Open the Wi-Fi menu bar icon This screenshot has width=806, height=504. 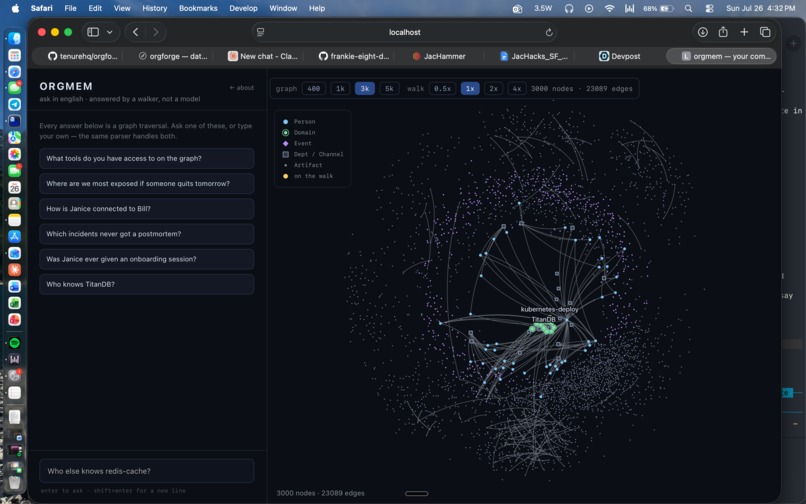point(609,8)
